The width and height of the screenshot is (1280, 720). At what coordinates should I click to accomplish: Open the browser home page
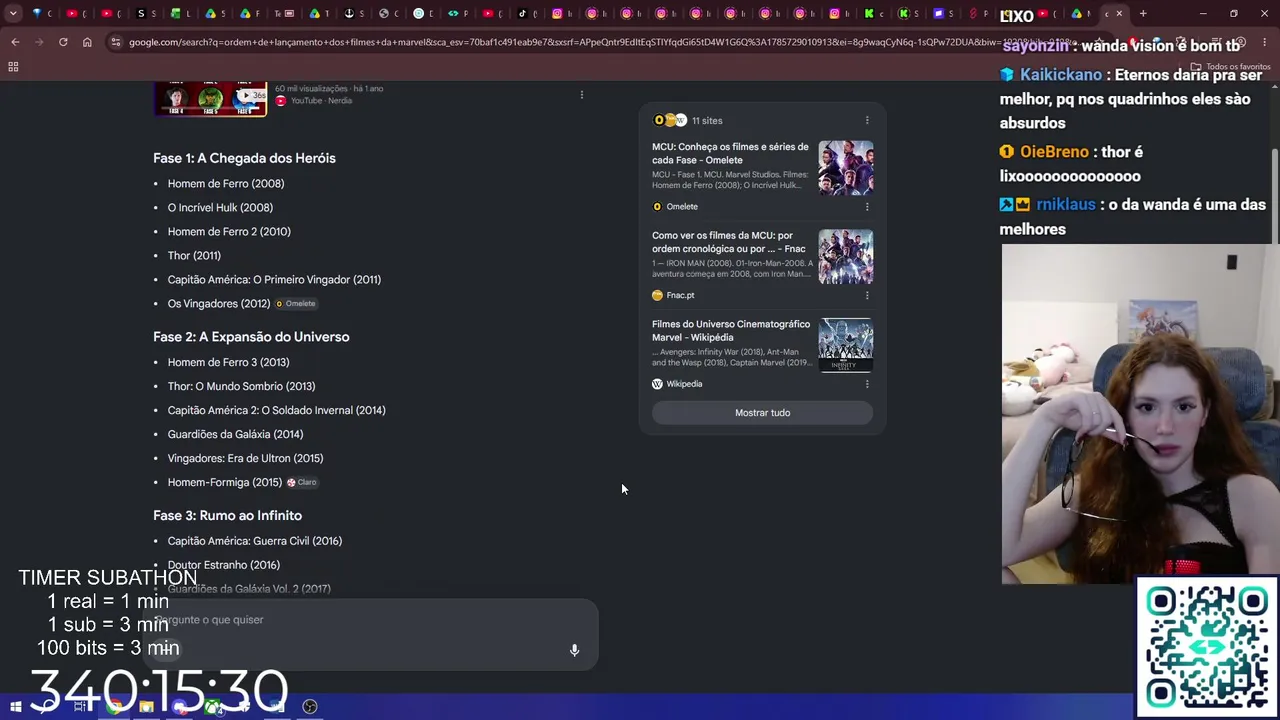pyautogui.click(x=87, y=42)
